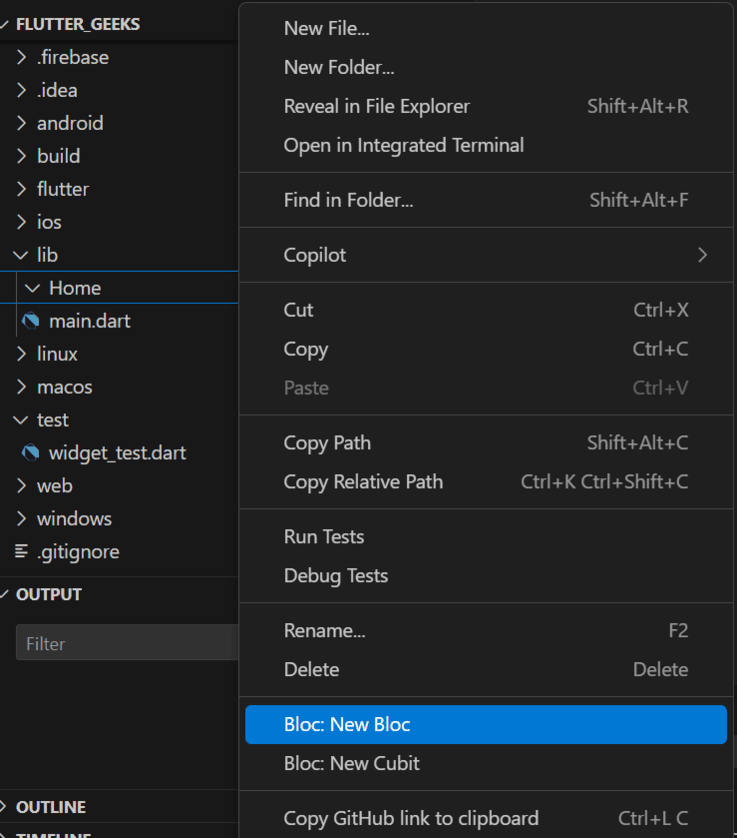Collapse the test folder
737x838 pixels.
tap(21, 420)
